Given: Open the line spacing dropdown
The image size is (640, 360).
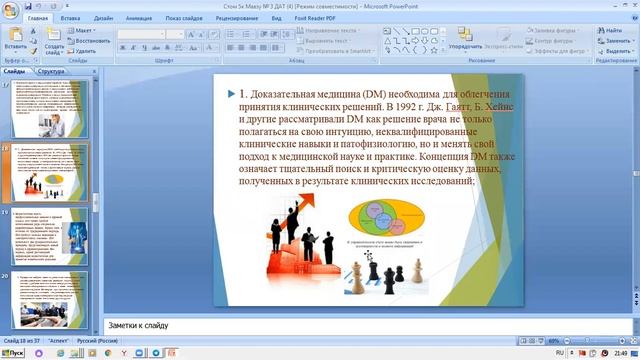Looking at the screenshot, I should click(288, 34).
